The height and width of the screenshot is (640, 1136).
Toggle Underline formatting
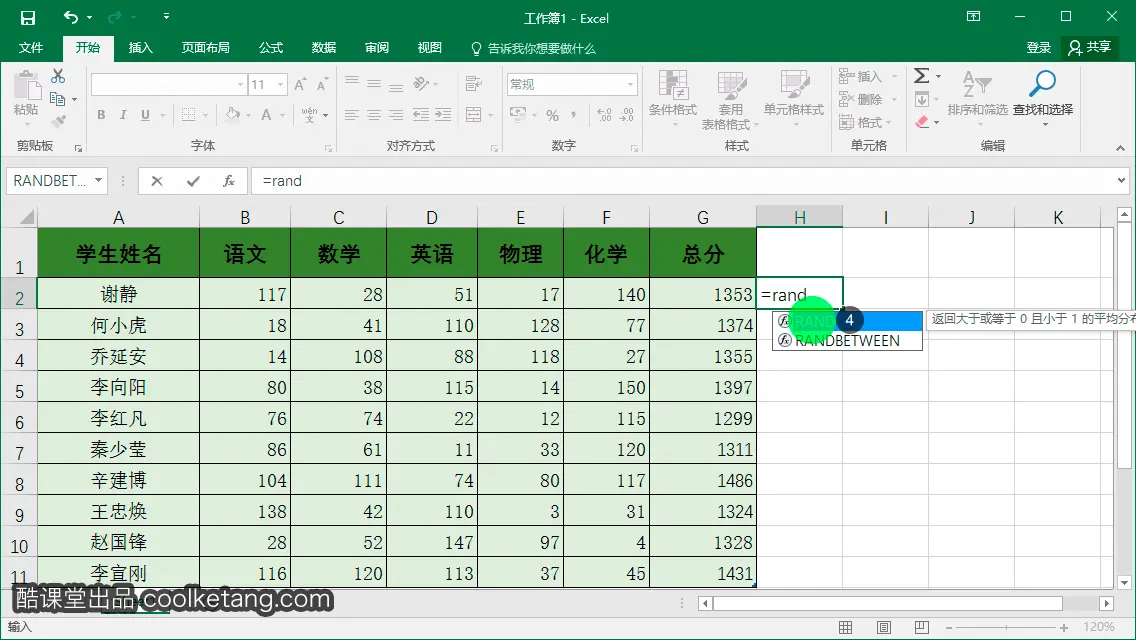[146, 115]
